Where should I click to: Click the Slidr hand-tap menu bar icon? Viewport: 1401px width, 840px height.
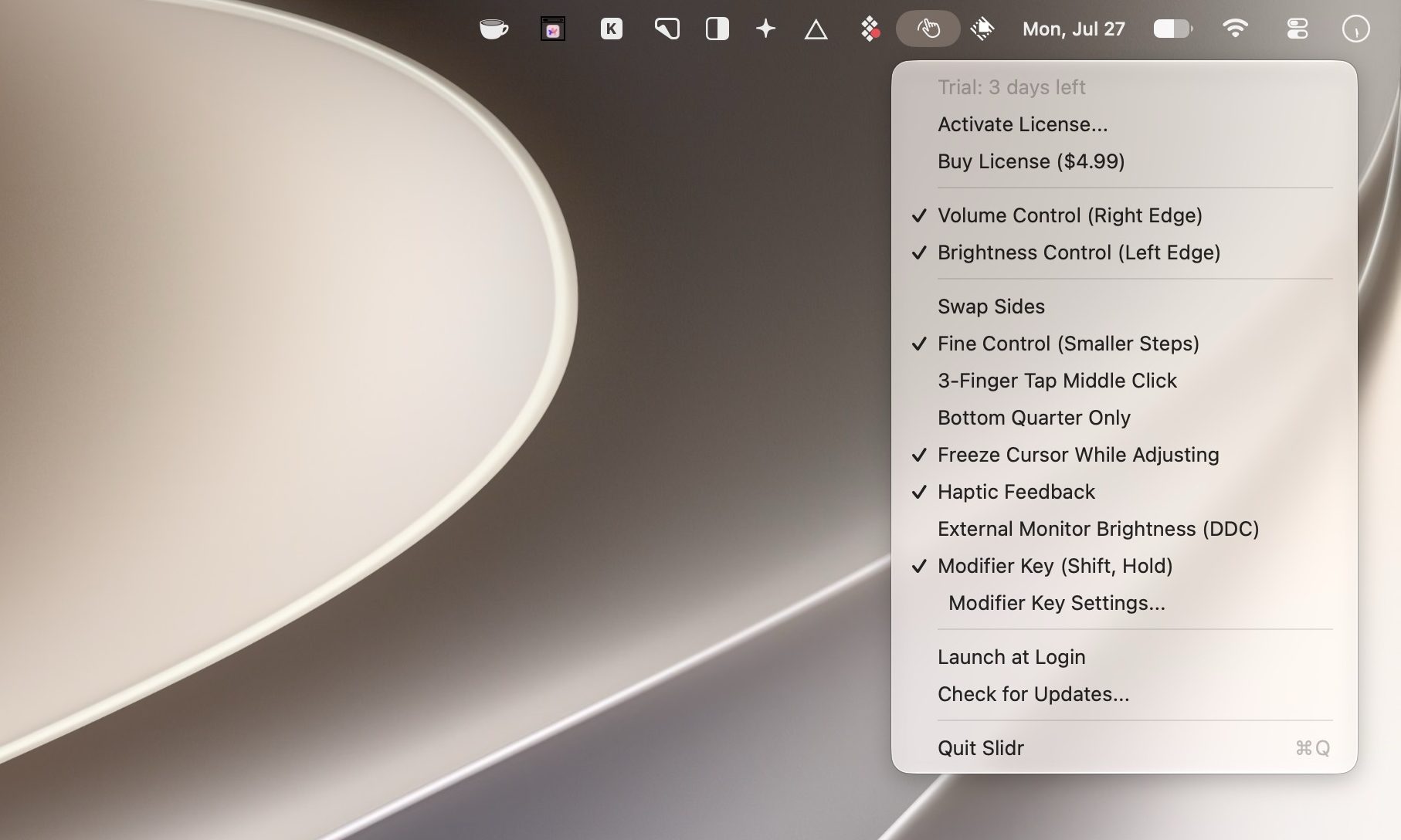(x=928, y=29)
